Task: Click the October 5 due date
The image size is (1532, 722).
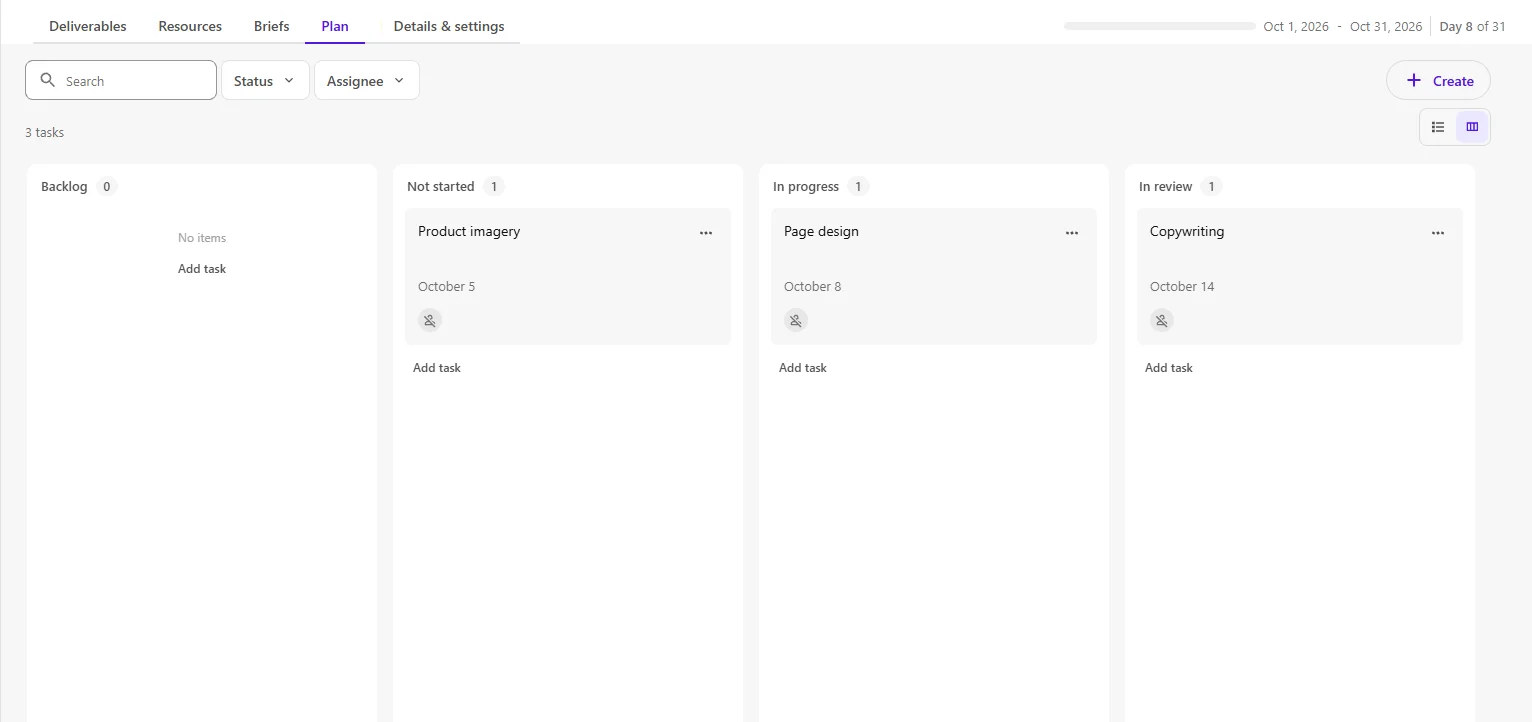Action: pyautogui.click(x=447, y=286)
